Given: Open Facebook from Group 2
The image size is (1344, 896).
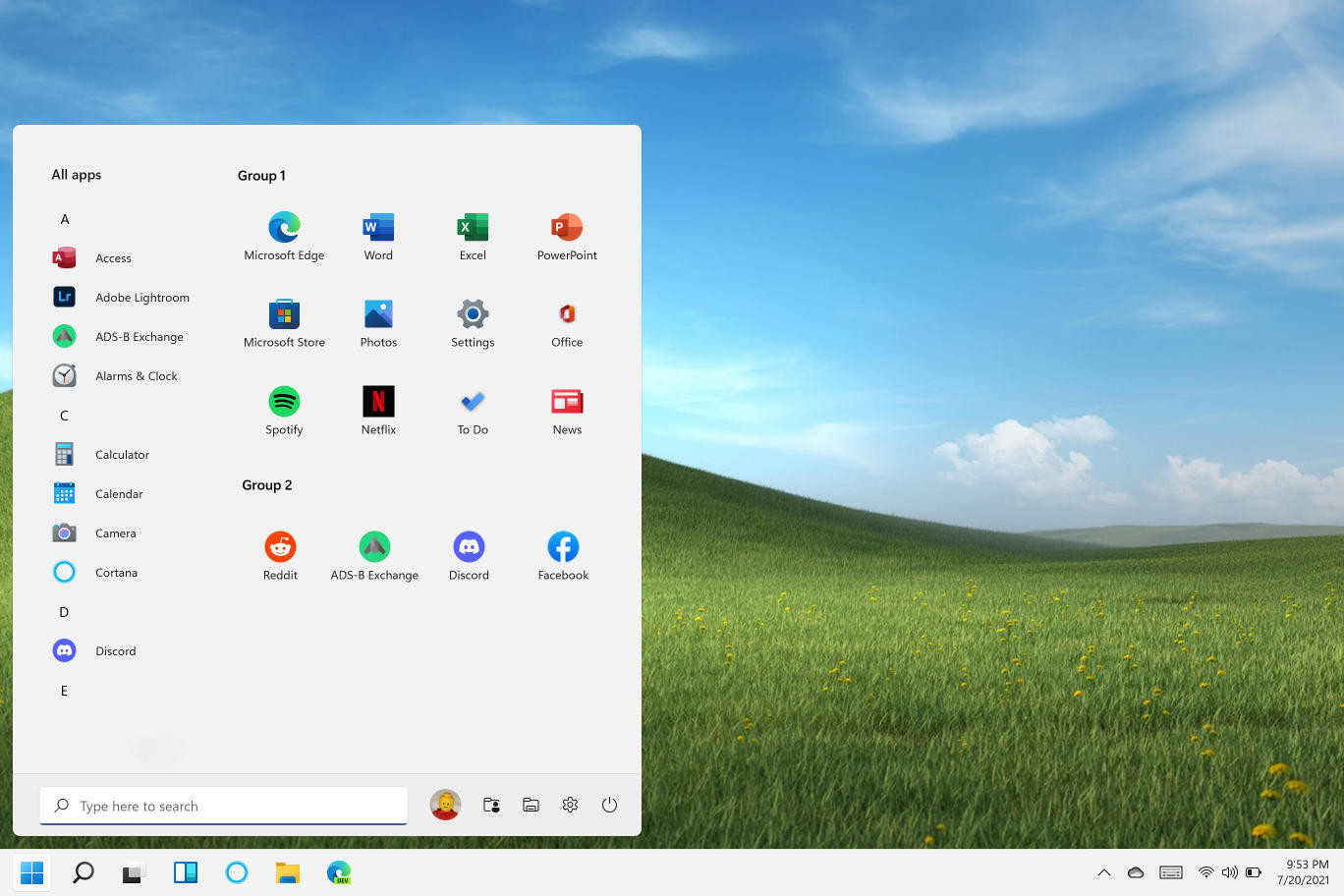Looking at the screenshot, I should [563, 556].
